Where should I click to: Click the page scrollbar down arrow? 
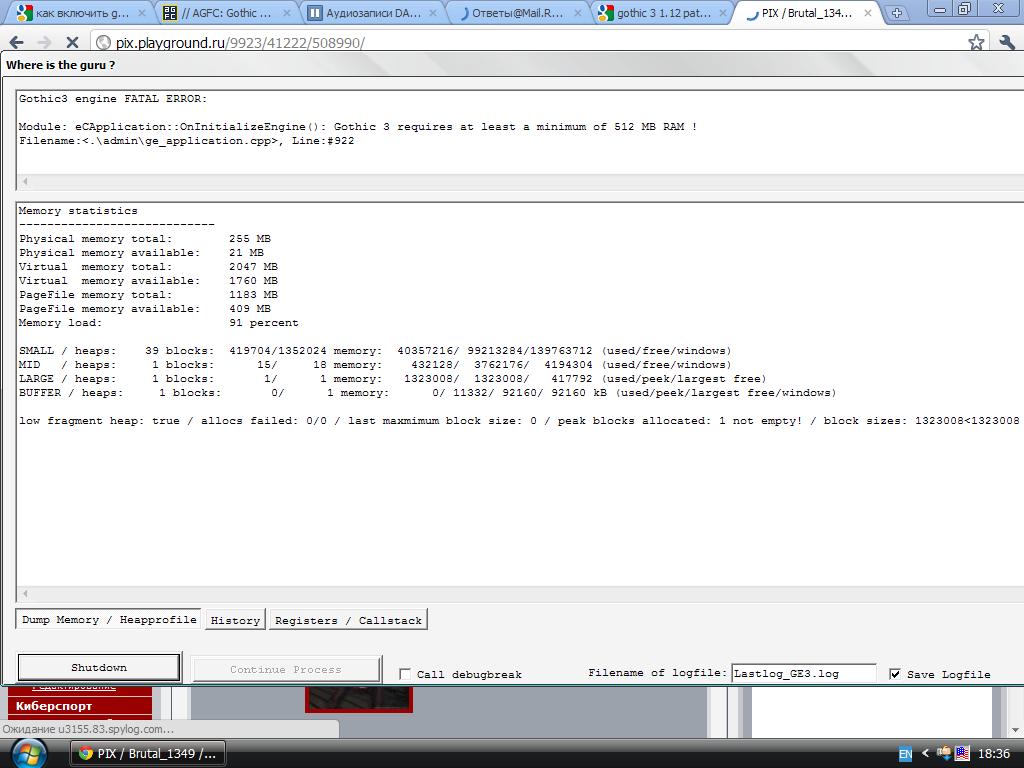[x=1016, y=730]
